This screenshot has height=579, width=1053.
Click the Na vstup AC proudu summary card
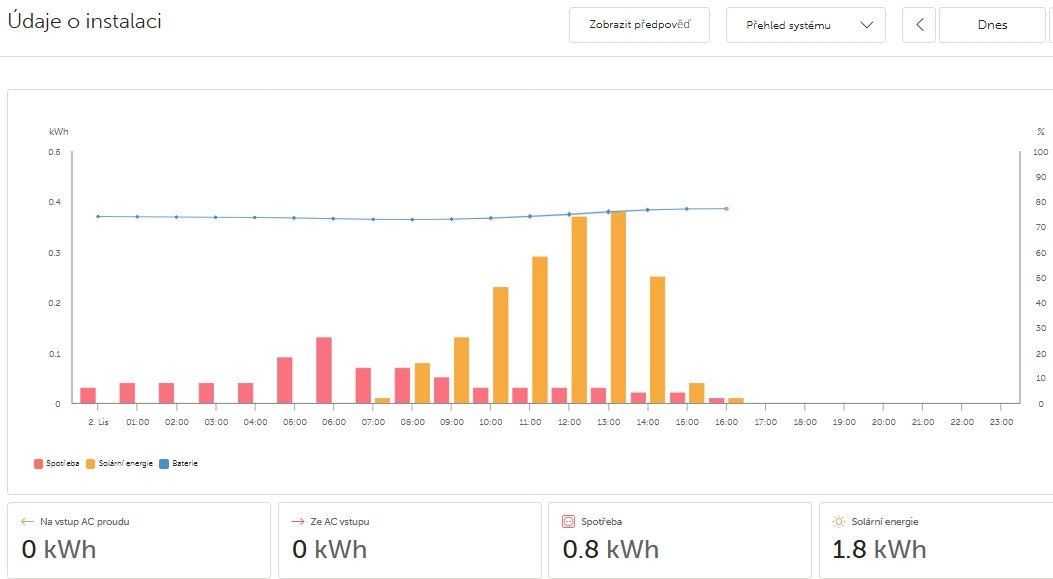pos(139,540)
